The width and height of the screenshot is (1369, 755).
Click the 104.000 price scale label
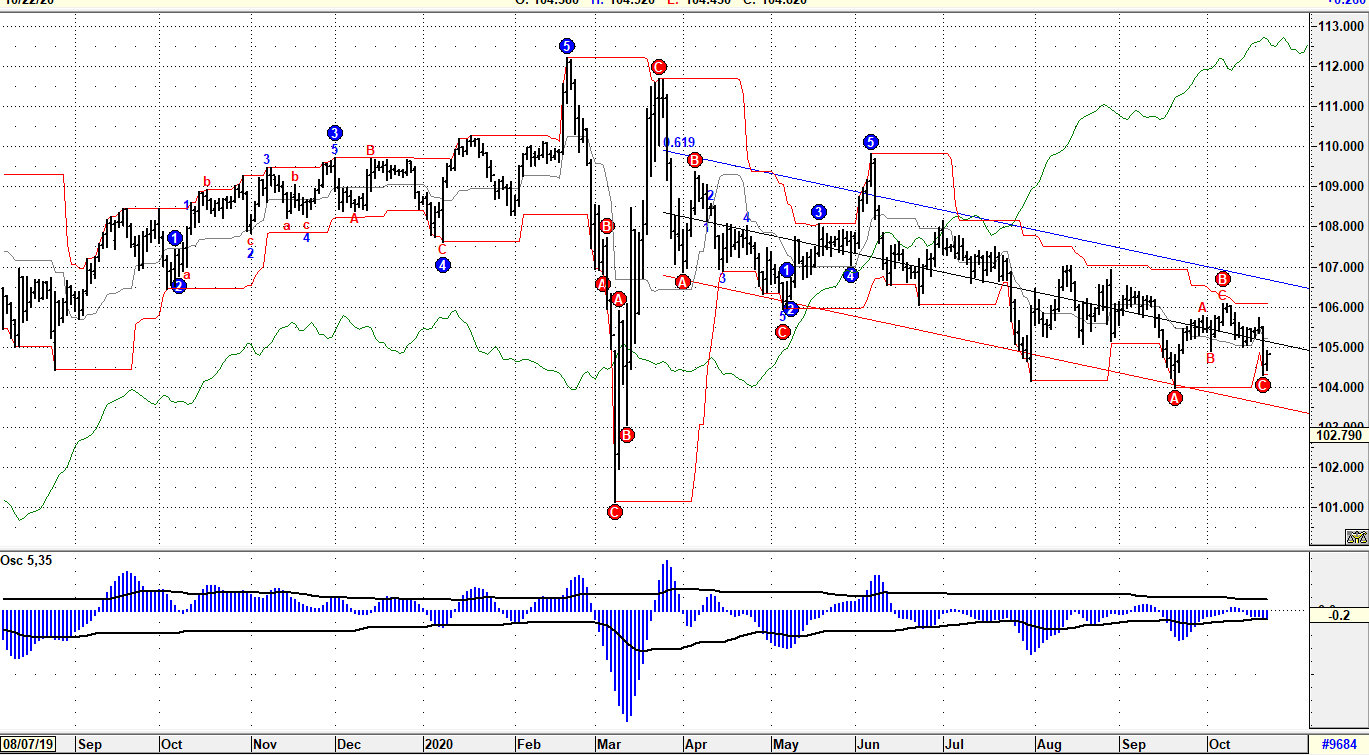(x=1343, y=387)
